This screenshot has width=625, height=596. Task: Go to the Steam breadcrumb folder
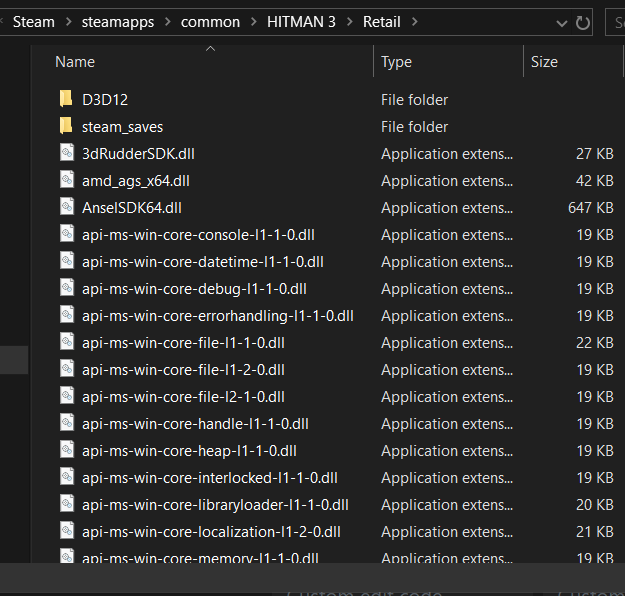[x=33, y=22]
